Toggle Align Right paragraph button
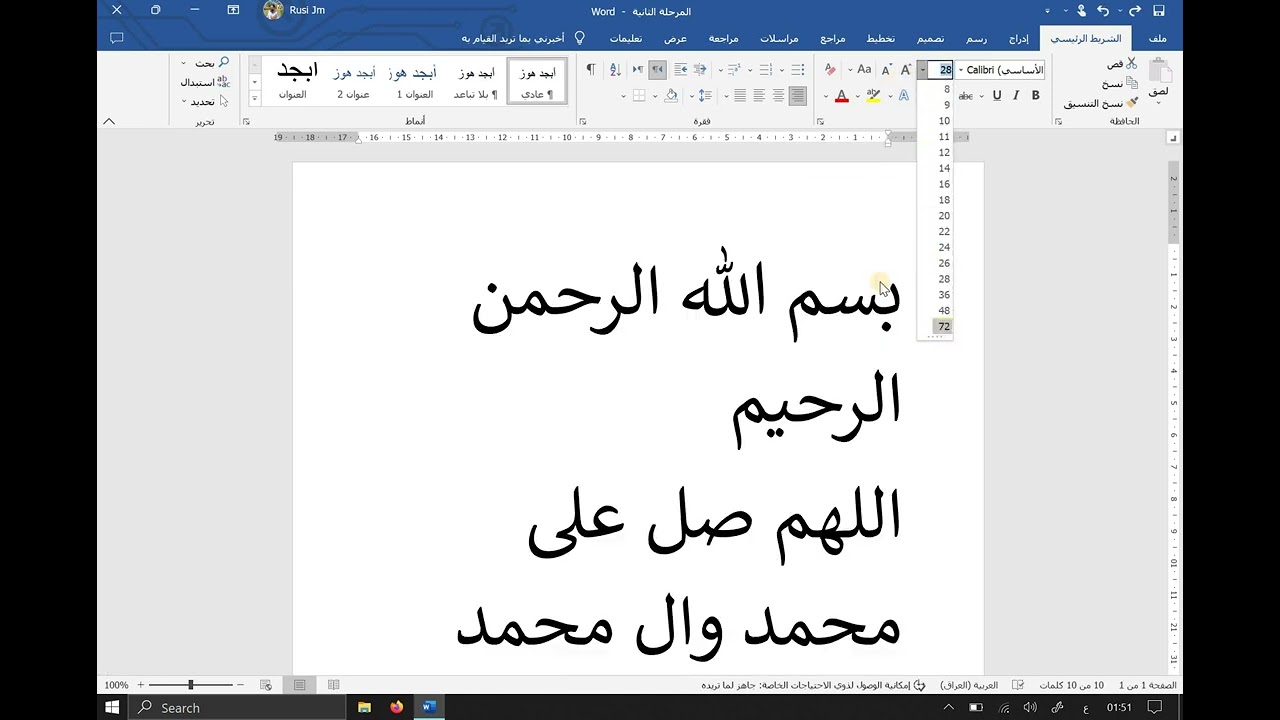 click(797, 96)
